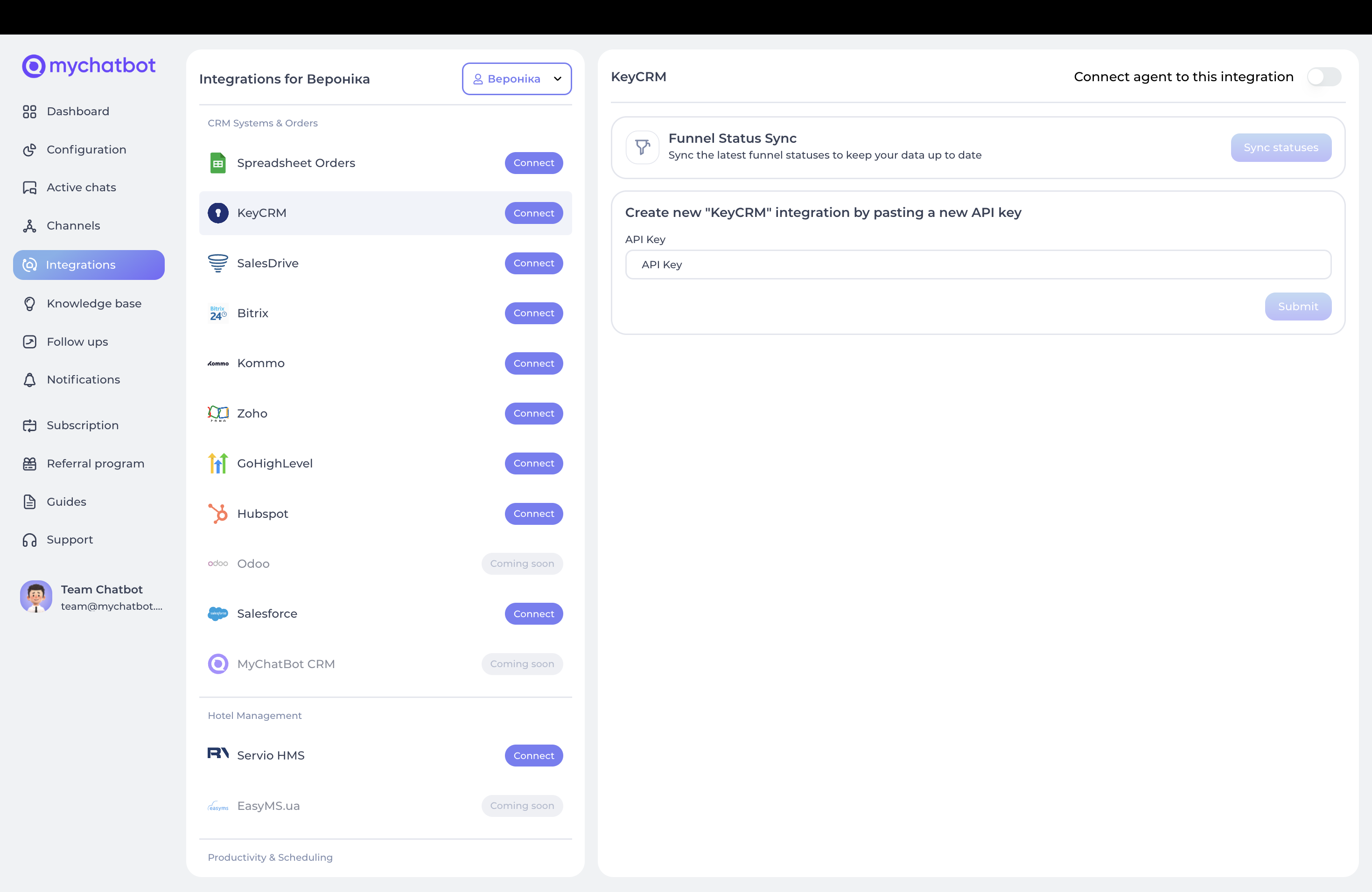The width and height of the screenshot is (1372, 892).
Task: Click the Spreadsheet Orders green sheet icon
Action: point(218,163)
